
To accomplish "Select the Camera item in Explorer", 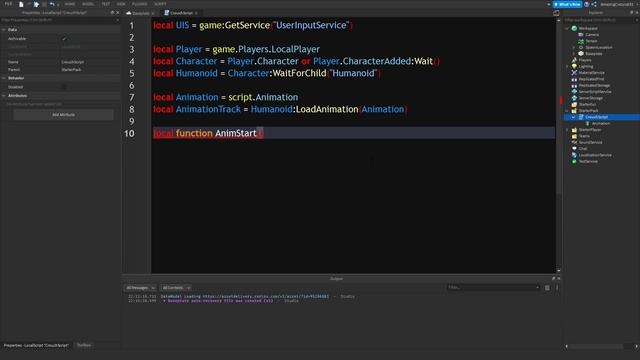I will [x=591, y=35].
